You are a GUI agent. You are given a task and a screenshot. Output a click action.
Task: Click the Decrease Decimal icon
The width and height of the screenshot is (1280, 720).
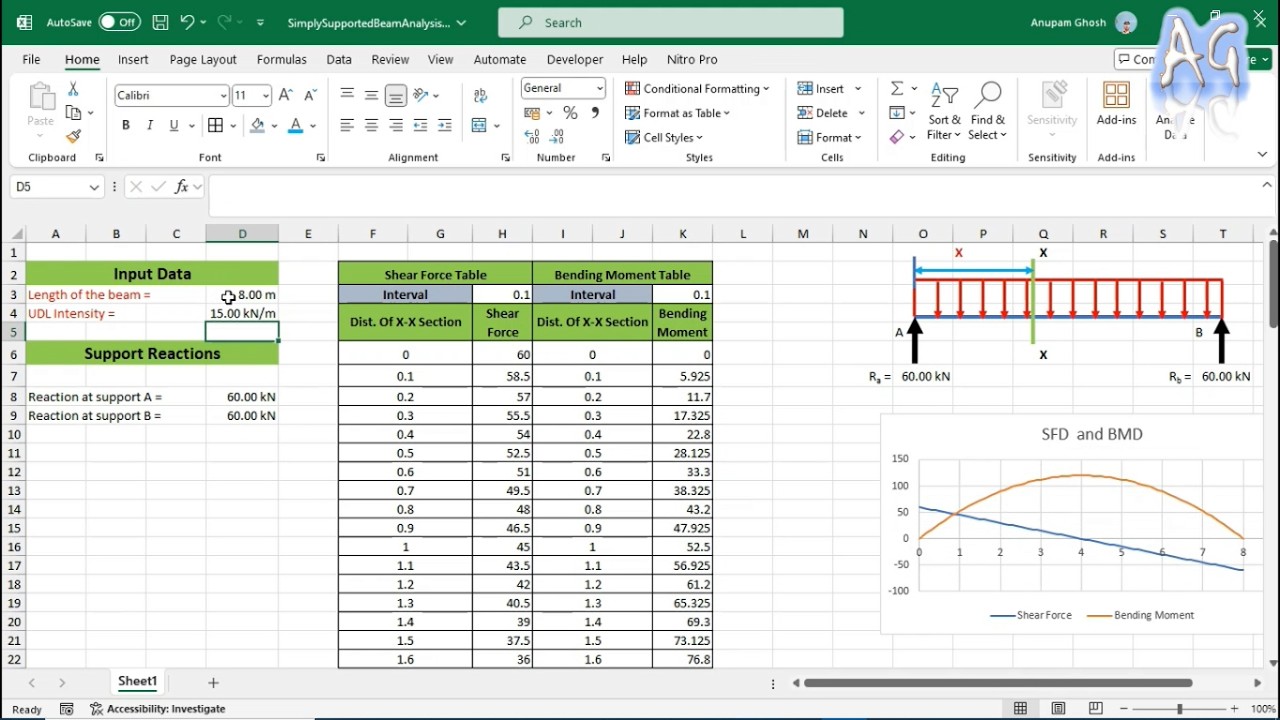pos(556,137)
